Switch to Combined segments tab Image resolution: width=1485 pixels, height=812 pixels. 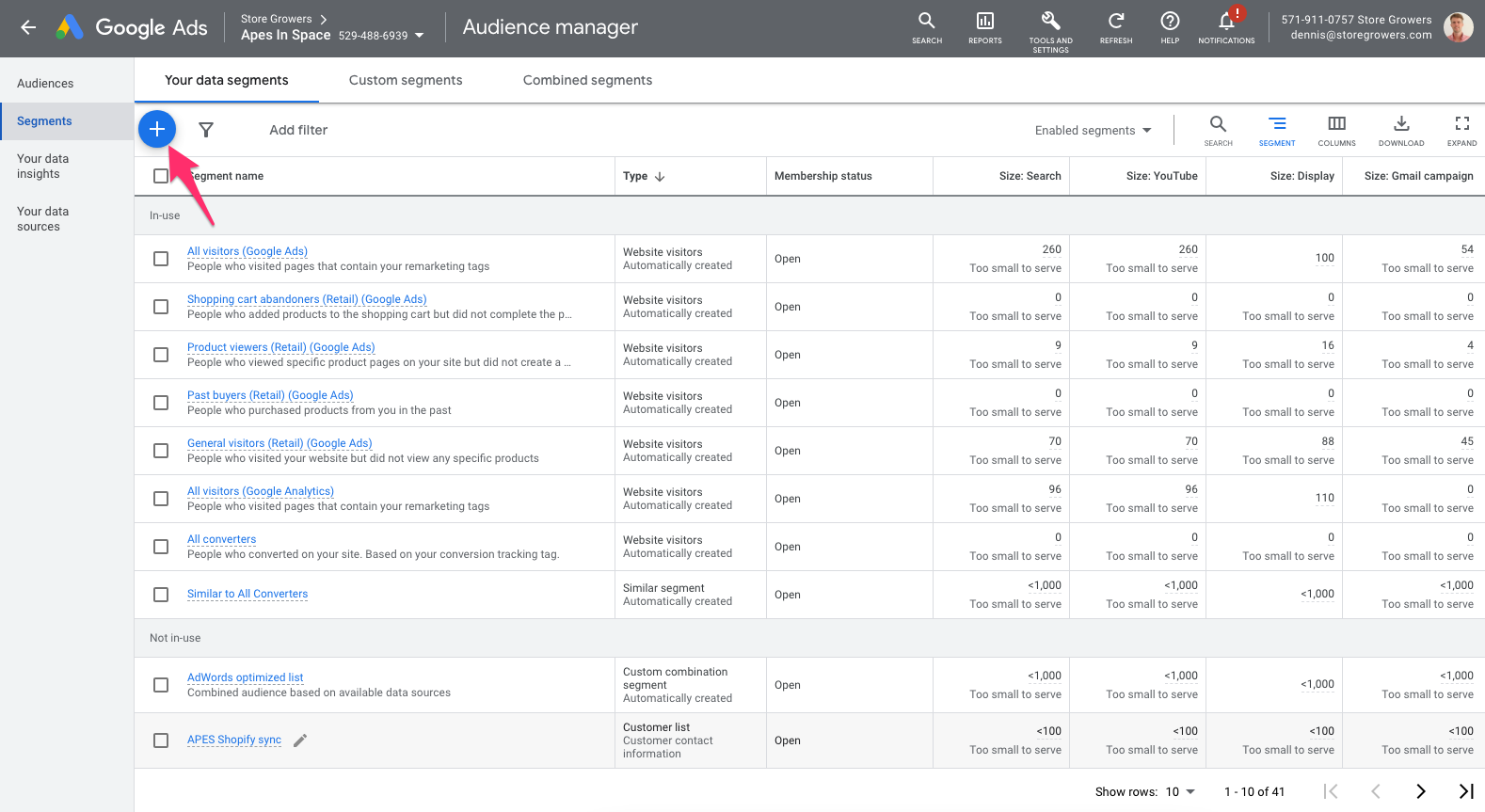point(587,80)
